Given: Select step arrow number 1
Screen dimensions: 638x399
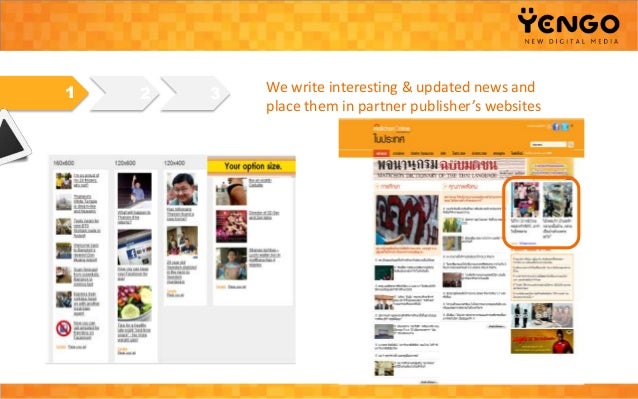Looking at the screenshot, I should (44, 93).
